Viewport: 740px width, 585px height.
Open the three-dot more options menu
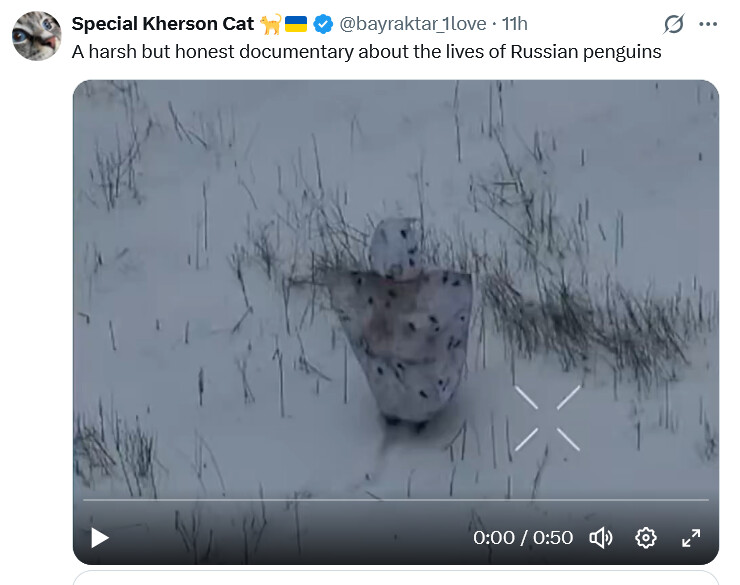pos(708,23)
